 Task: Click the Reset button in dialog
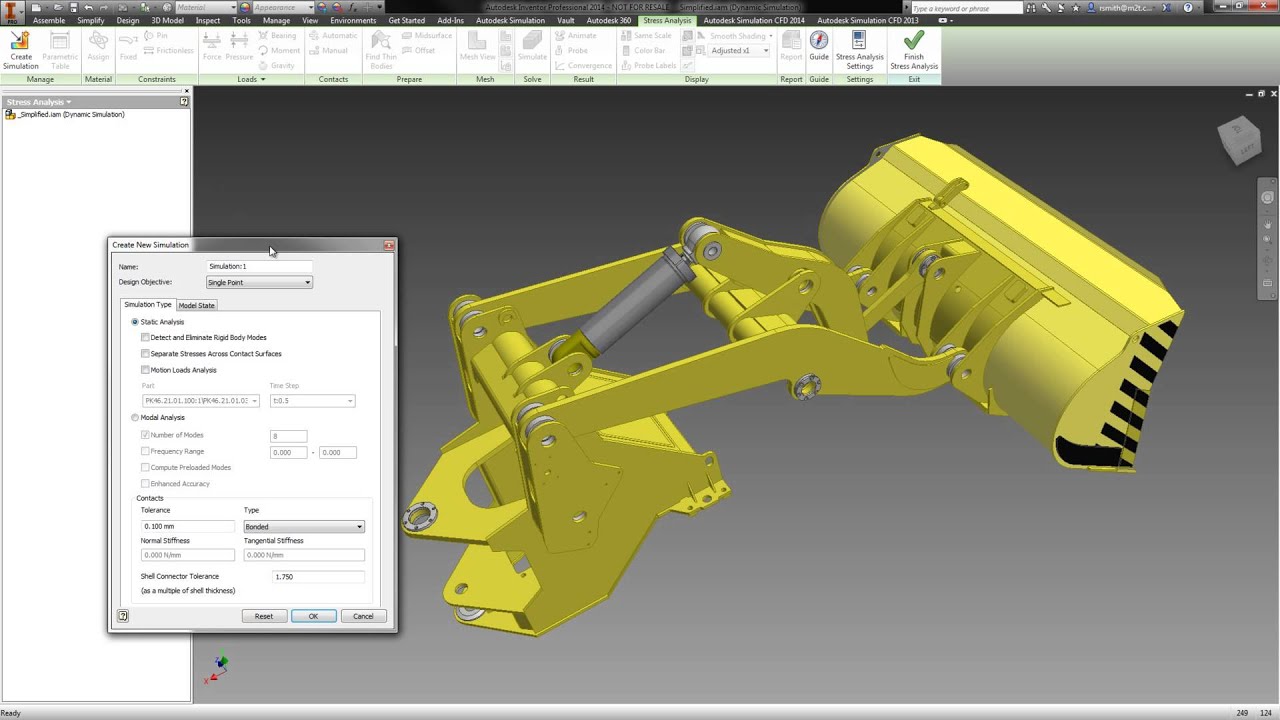coord(263,616)
